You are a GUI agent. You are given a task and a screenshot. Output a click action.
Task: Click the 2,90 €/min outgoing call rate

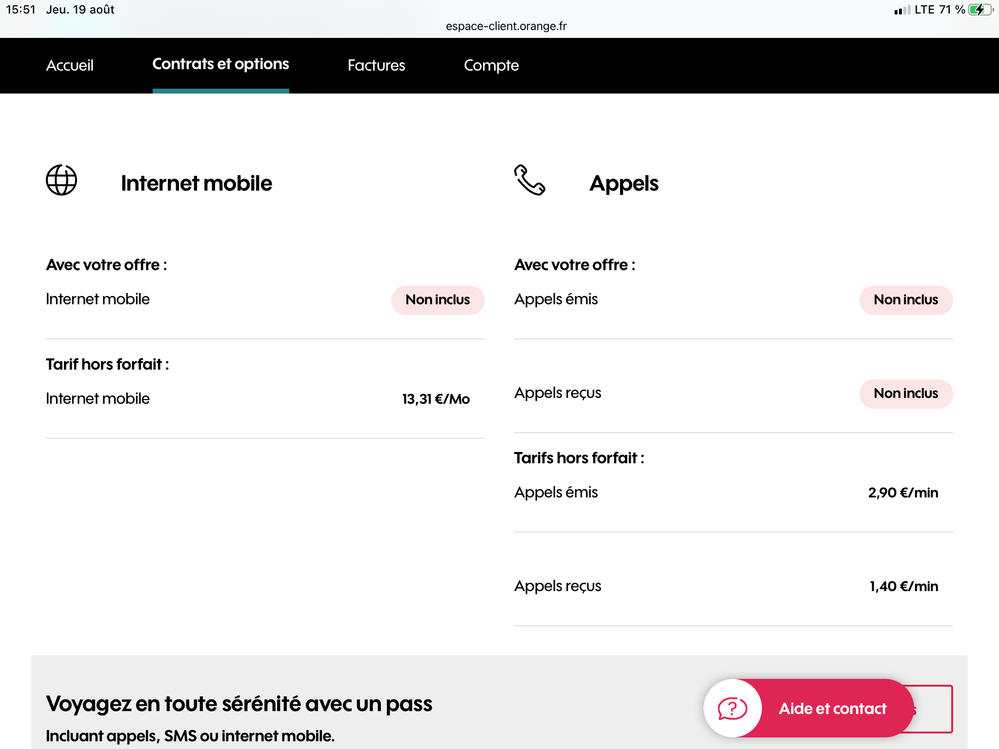(903, 493)
